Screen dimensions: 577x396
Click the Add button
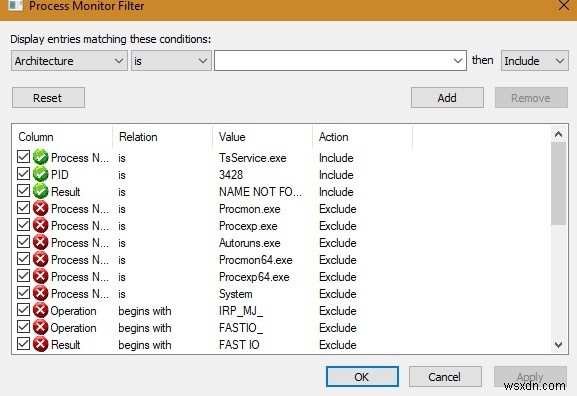447,98
